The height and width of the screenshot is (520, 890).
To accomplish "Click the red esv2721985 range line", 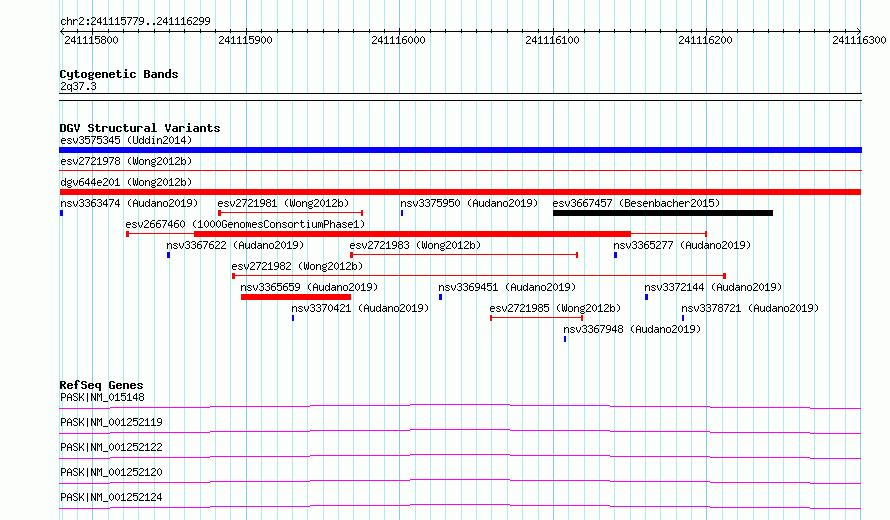I will [536, 318].
